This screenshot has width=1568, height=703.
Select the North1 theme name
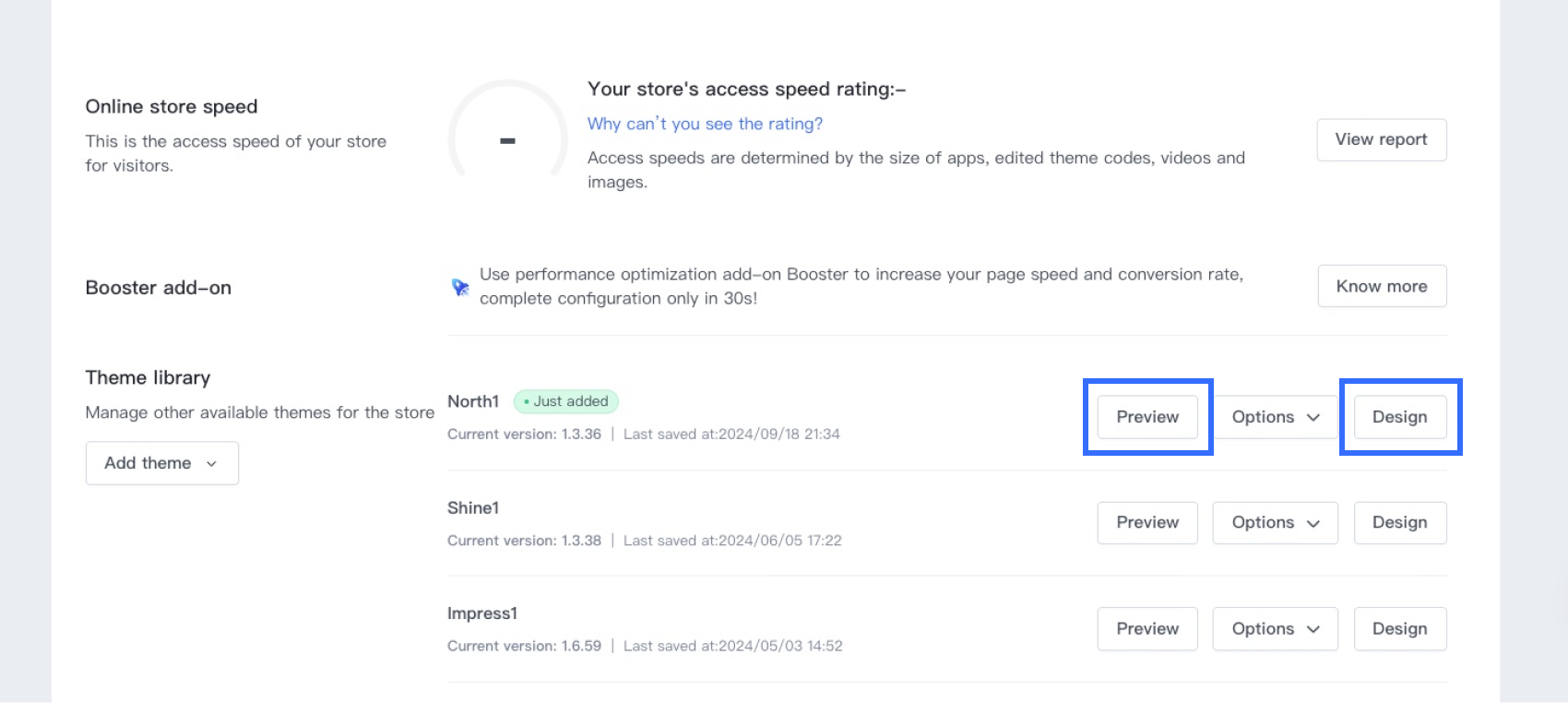click(x=472, y=401)
